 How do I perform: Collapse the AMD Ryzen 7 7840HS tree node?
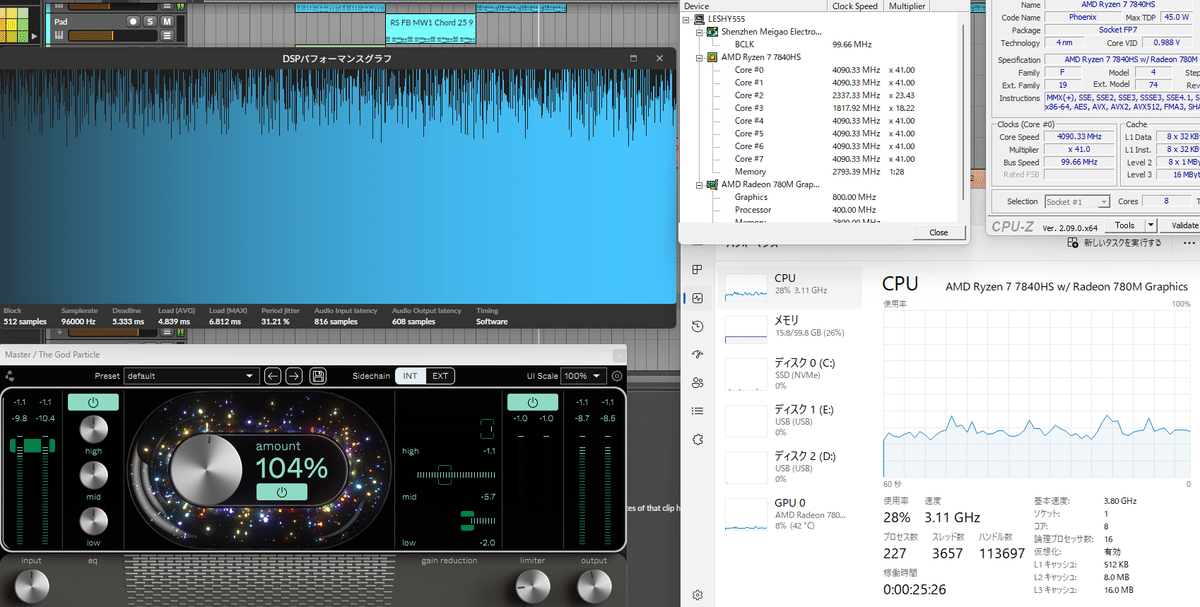tap(699, 57)
